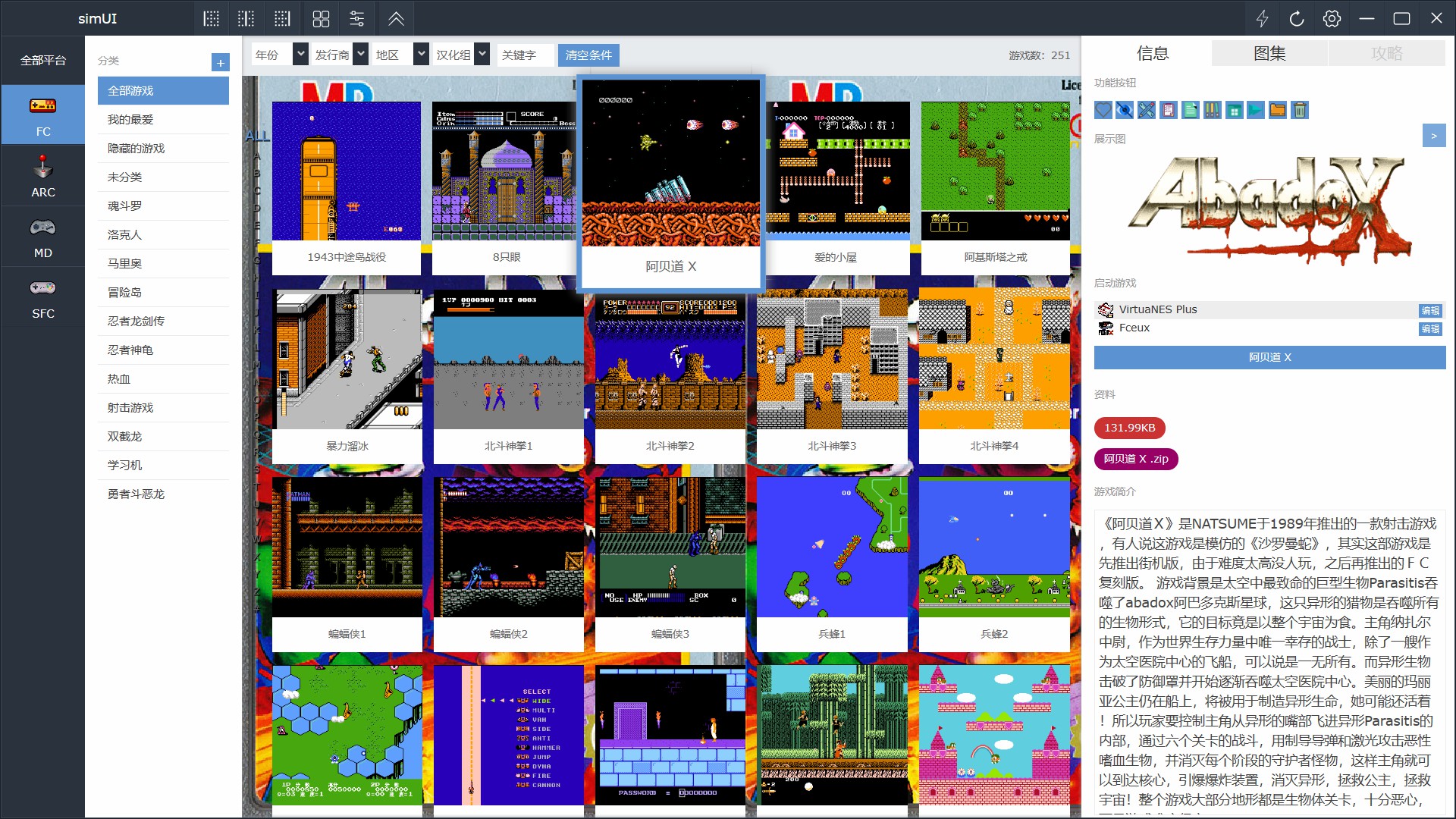Select the FC platform in the sidebar

pyautogui.click(x=42, y=115)
